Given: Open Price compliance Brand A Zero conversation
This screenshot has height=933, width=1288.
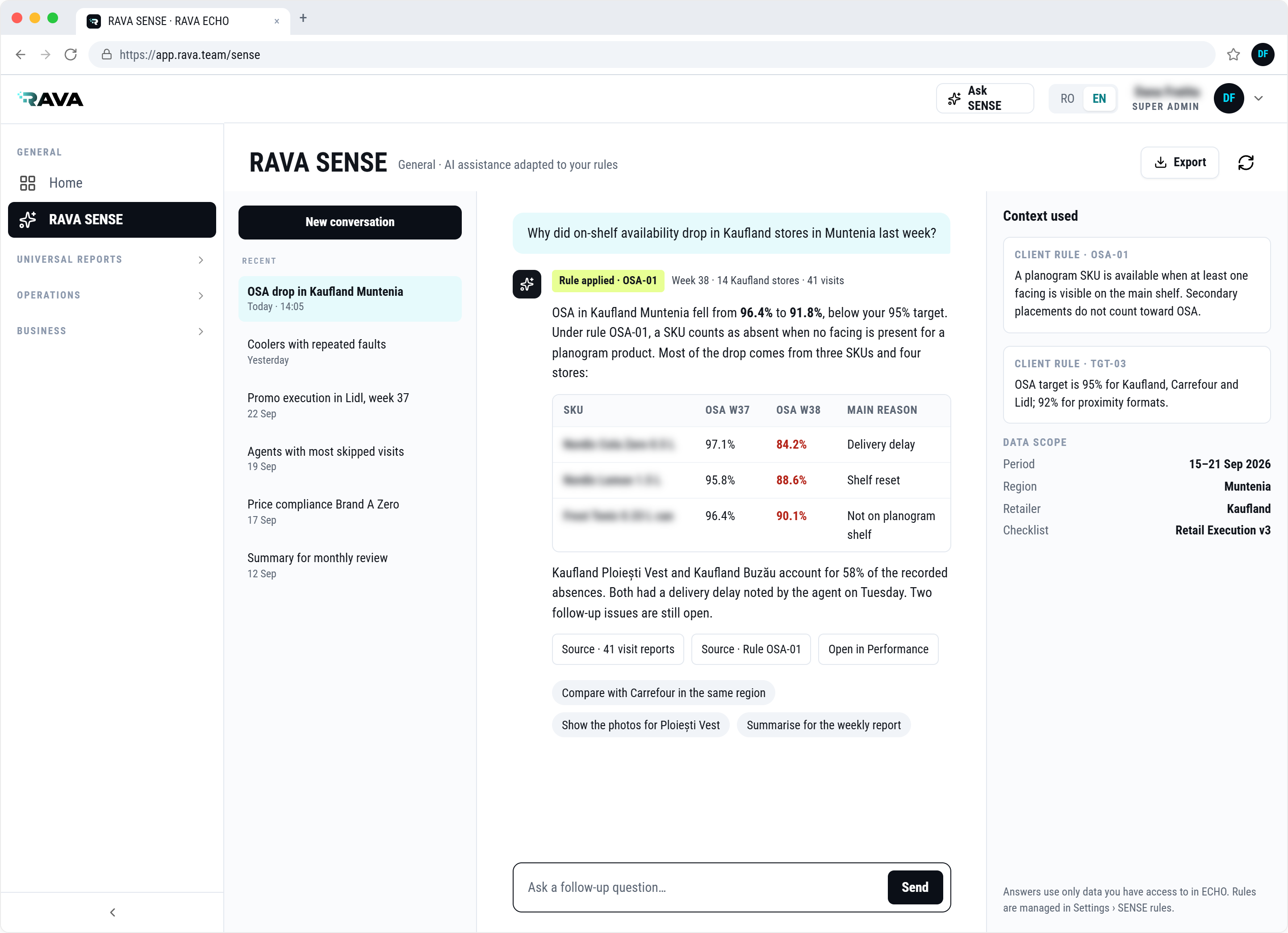Looking at the screenshot, I should click(350, 512).
